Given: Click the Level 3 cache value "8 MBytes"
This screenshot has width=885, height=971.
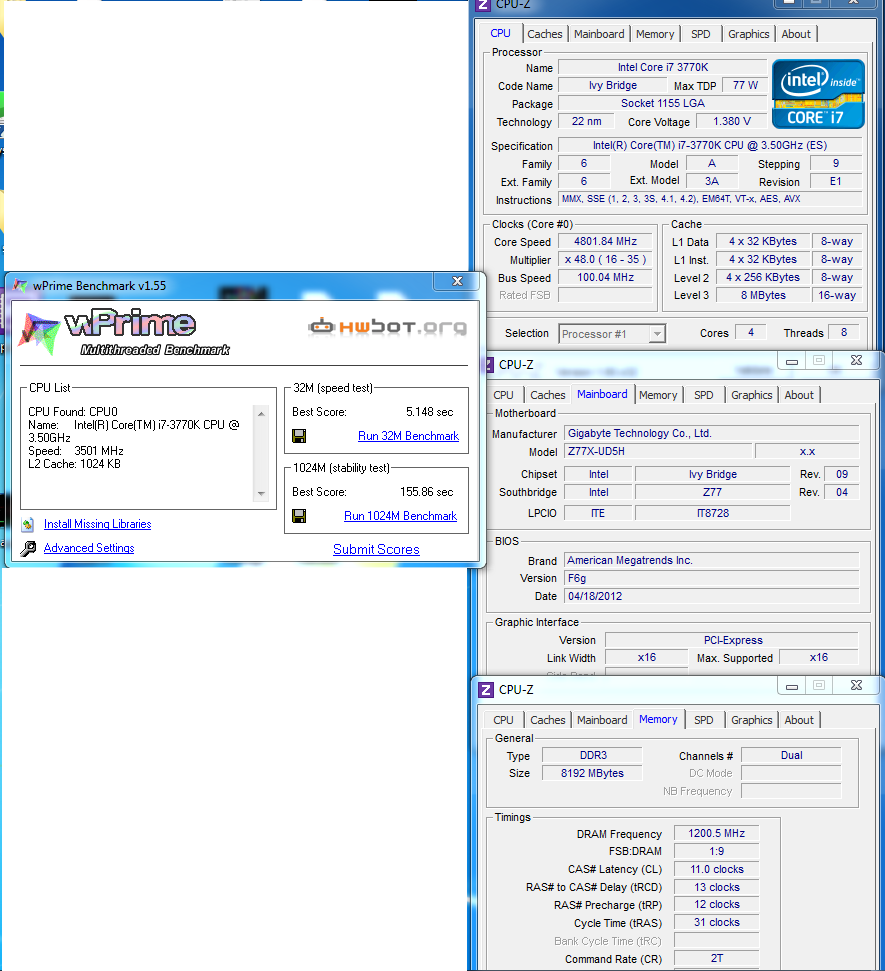Looking at the screenshot, I should coord(763,295).
